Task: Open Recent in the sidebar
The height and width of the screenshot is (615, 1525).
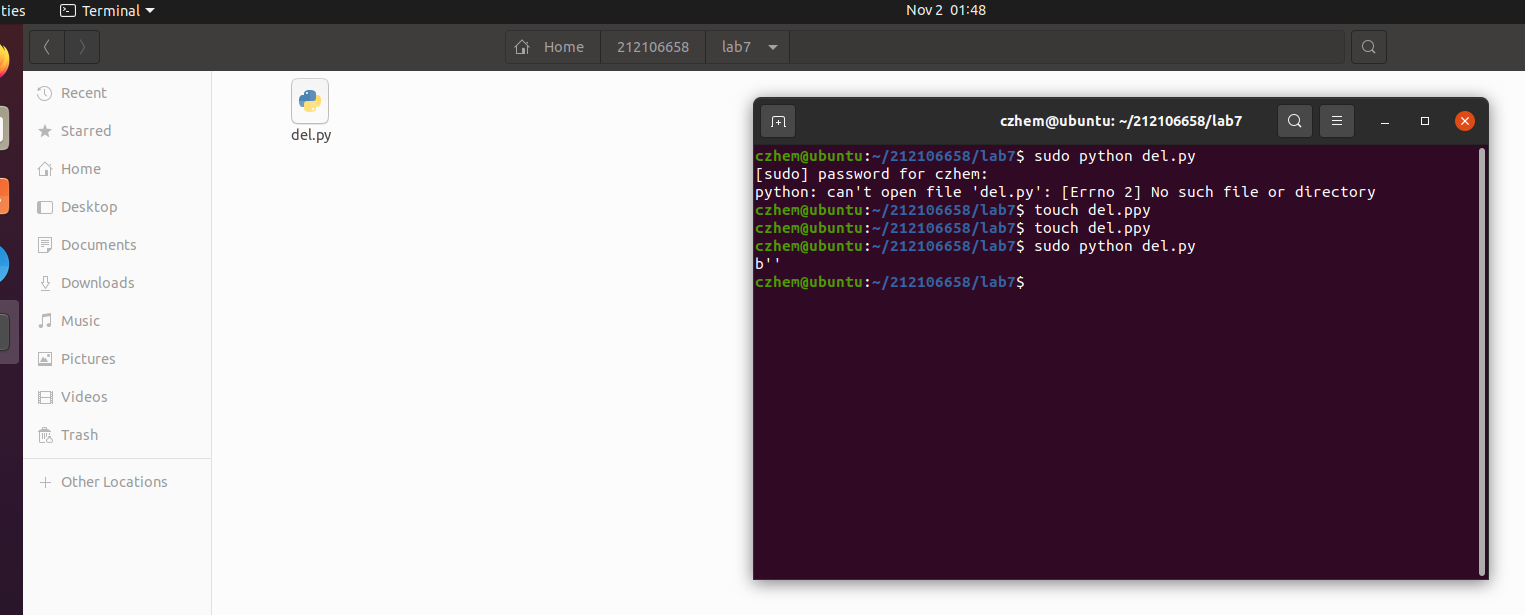Action: tap(117, 93)
